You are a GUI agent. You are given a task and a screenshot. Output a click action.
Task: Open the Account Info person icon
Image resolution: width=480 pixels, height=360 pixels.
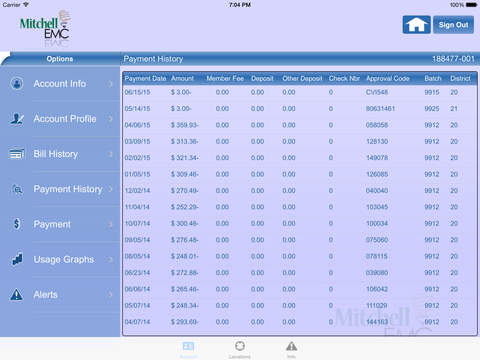[17, 83]
